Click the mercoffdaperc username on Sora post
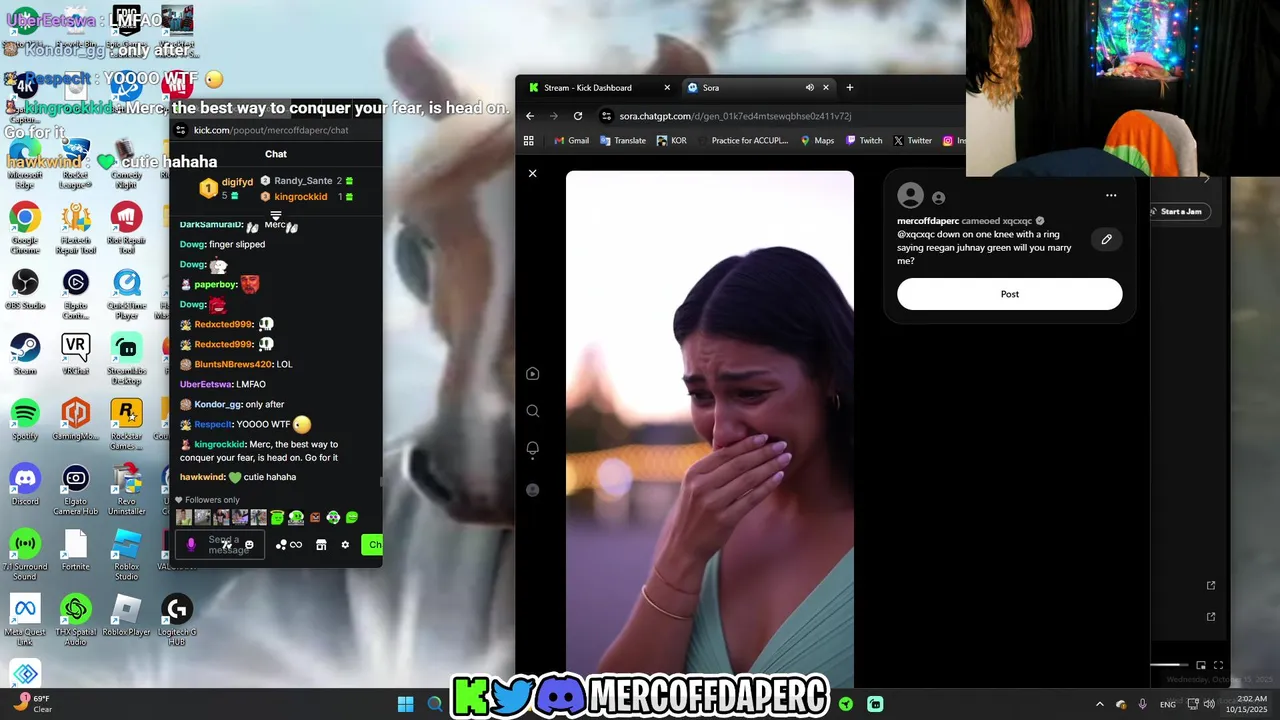Viewport: 1280px width, 720px height. pyautogui.click(x=928, y=221)
